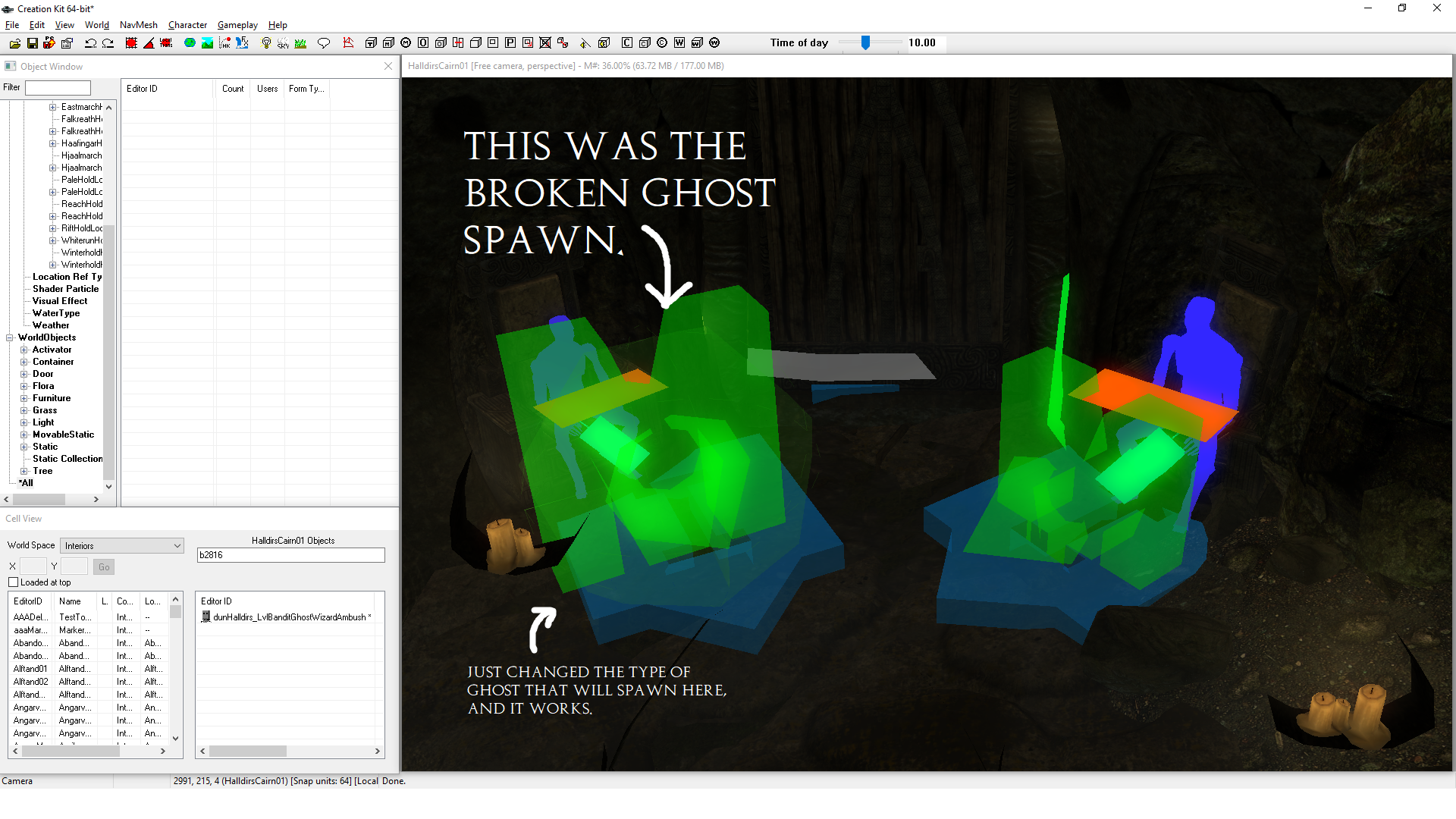
Task: Click the undo arrow toolbar icon
Action: click(x=90, y=43)
